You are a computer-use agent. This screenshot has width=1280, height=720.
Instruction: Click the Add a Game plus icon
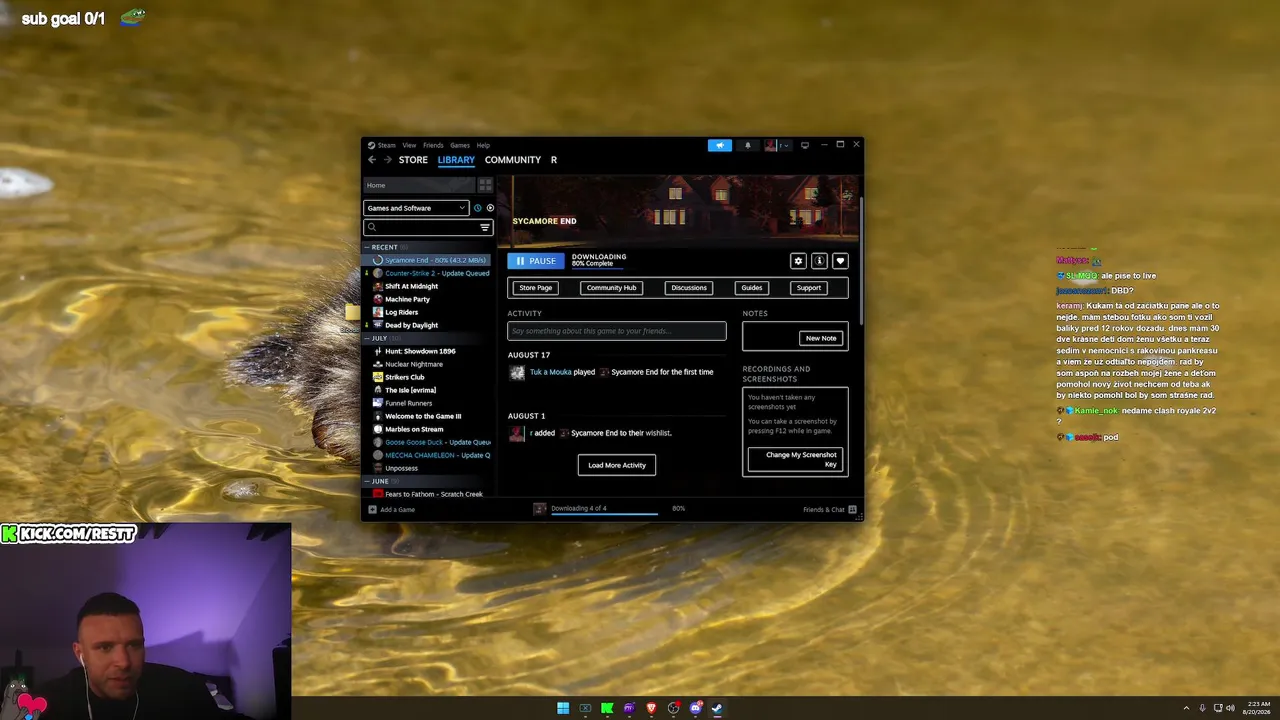373,510
